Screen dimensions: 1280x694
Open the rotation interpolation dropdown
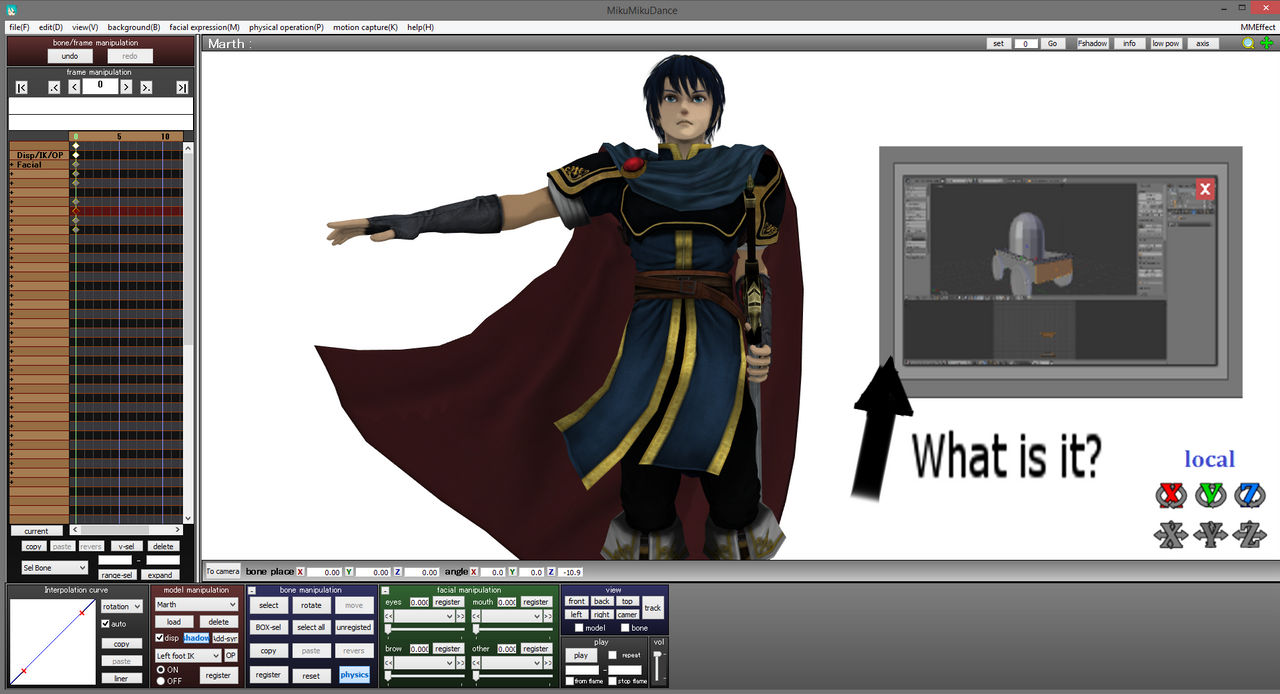[x=122, y=606]
